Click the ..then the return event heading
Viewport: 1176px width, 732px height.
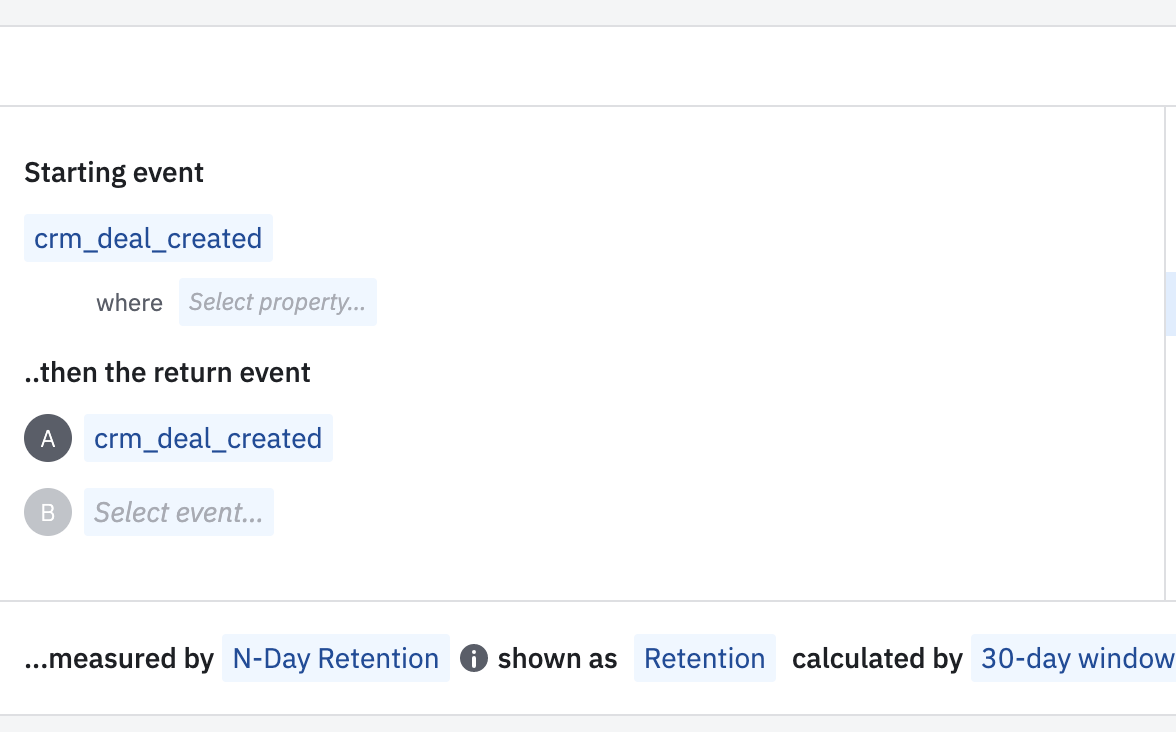(x=167, y=373)
